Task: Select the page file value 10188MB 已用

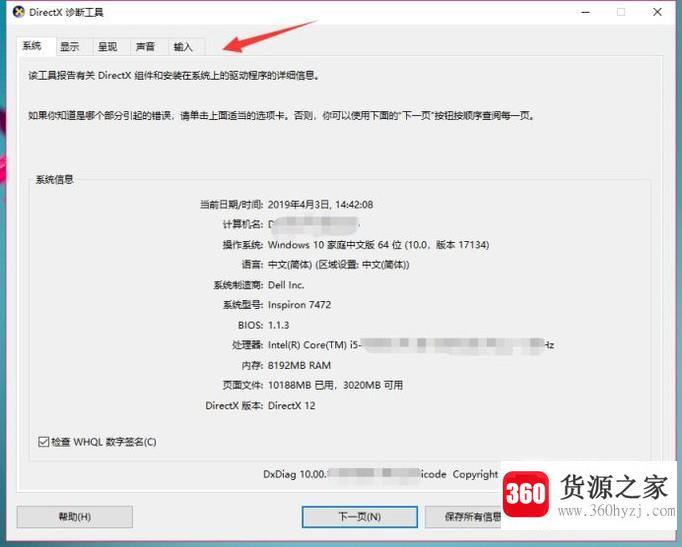Action: click(335, 385)
